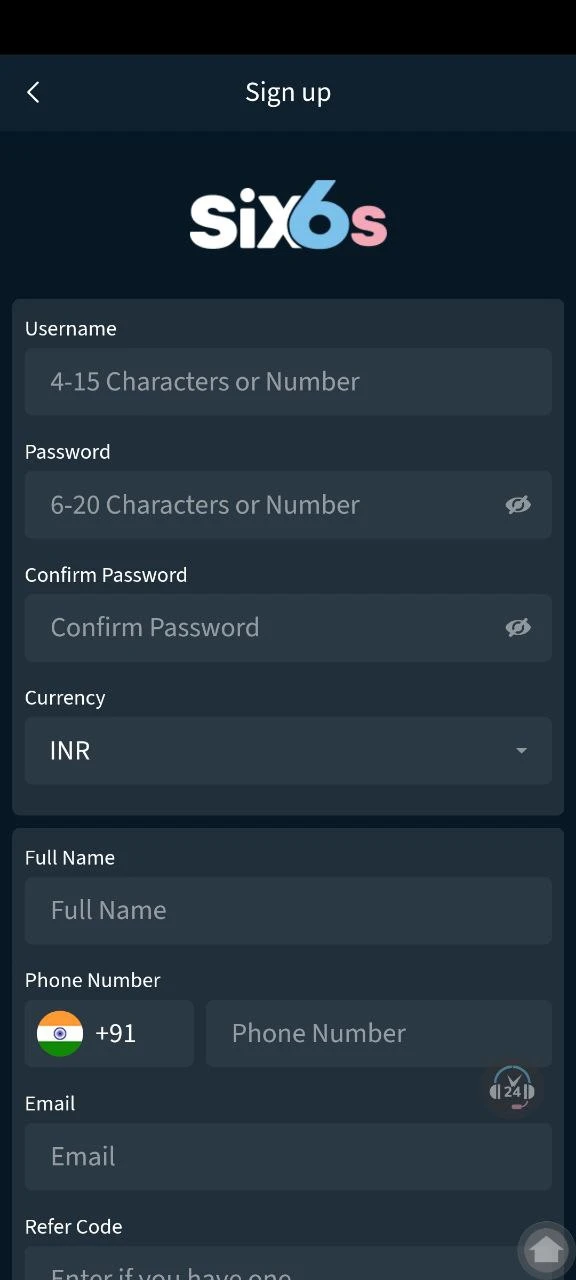Click the eye icon on Confirm Password
The width and height of the screenshot is (576, 1280).
518,627
